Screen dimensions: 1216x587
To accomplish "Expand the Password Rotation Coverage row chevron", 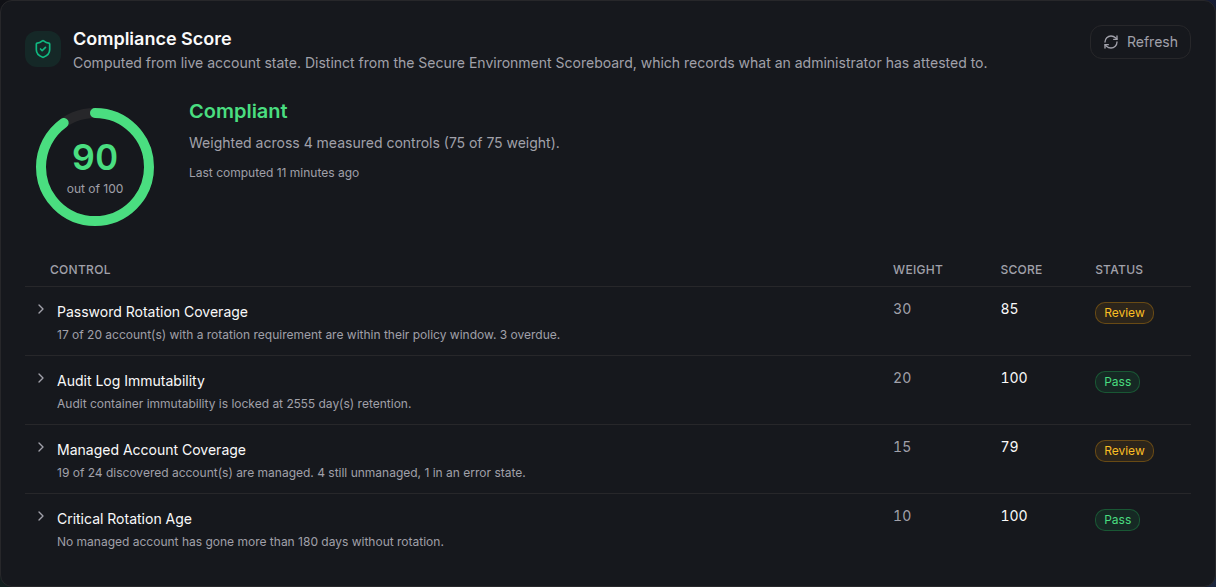I will [x=41, y=310].
